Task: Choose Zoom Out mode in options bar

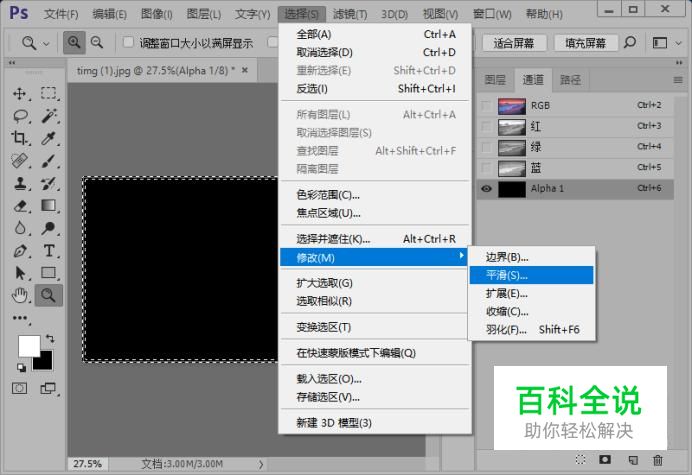Action: [97, 43]
